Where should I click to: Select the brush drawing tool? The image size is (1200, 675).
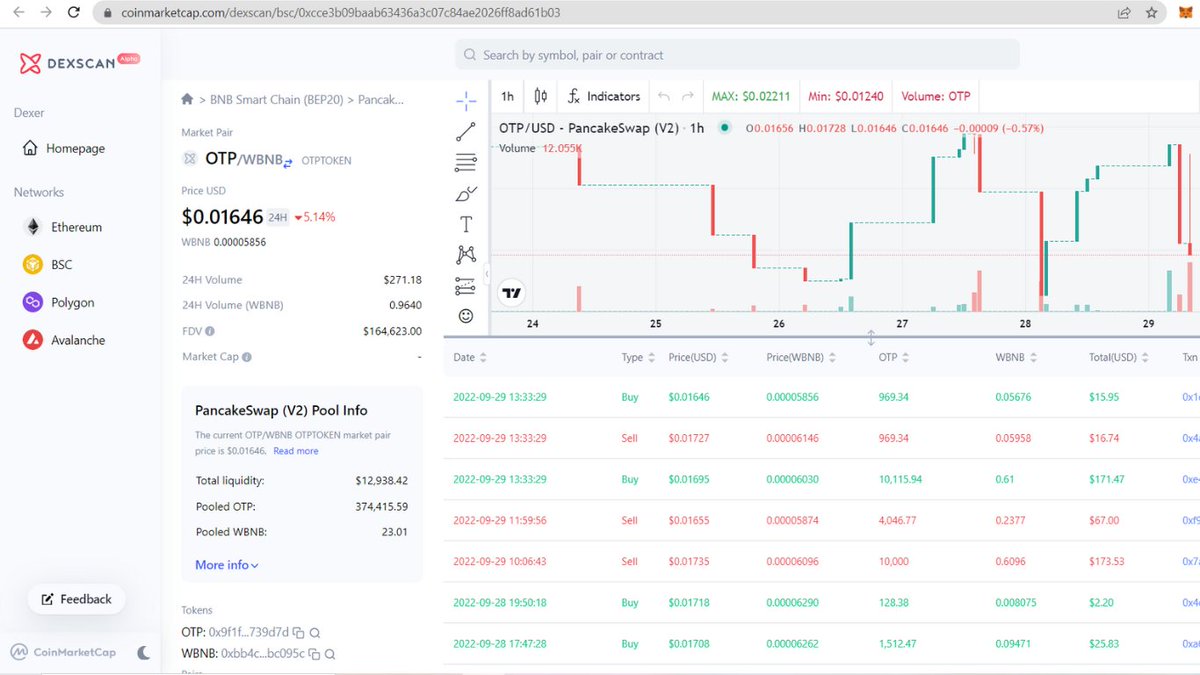[x=466, y=193]
